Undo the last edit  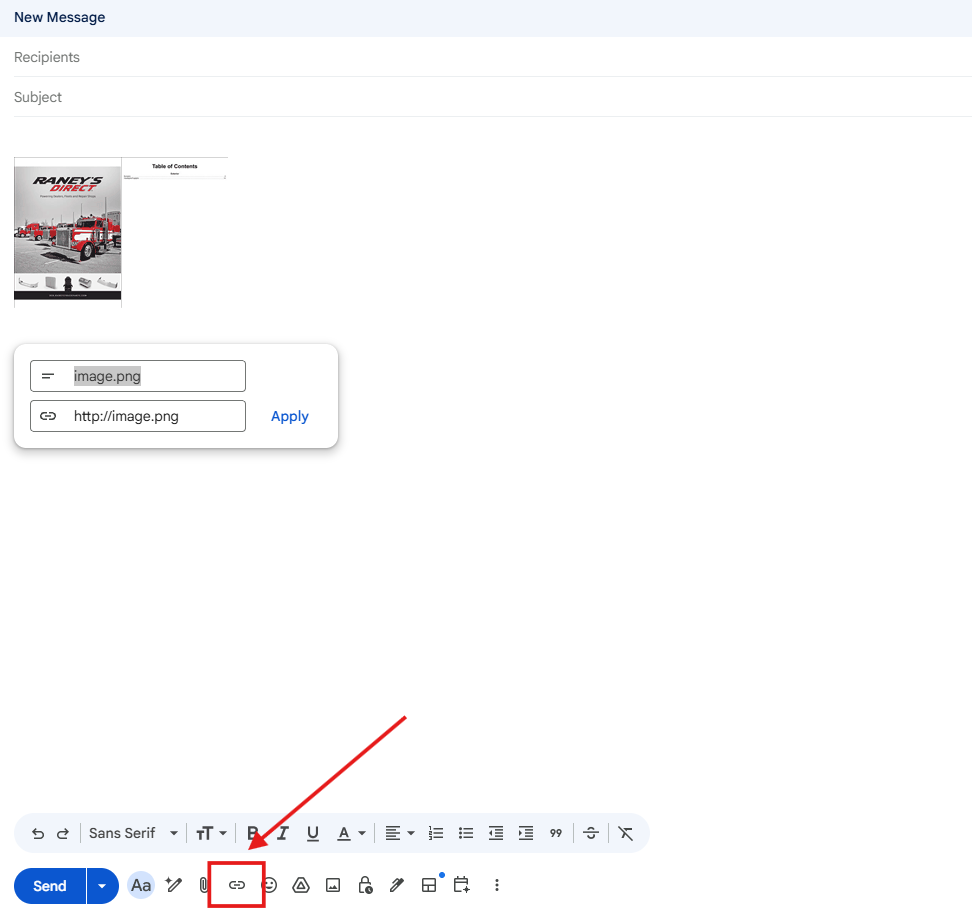tap(38, 833)
